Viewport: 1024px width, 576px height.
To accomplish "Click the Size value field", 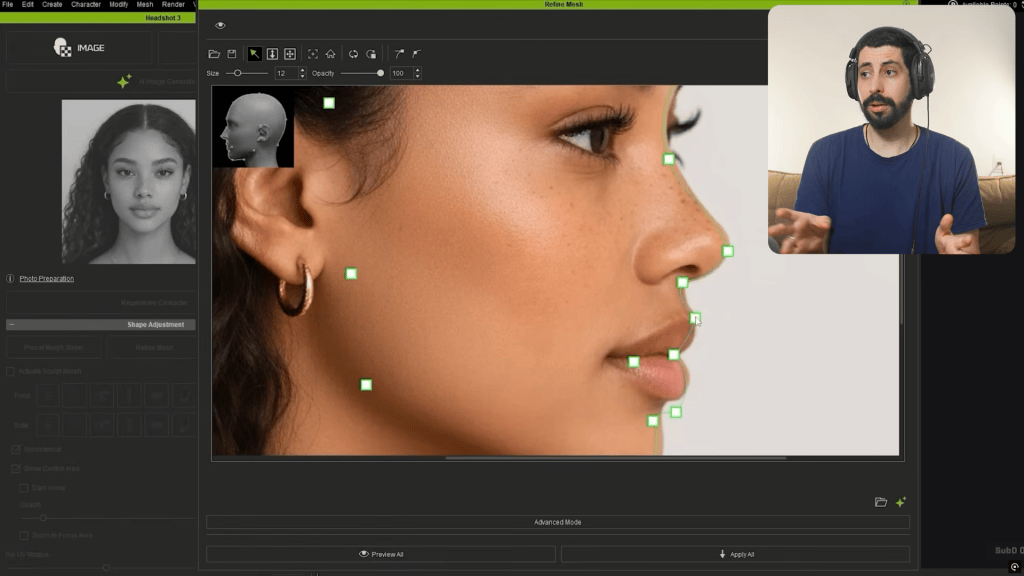I will (286, 73).
